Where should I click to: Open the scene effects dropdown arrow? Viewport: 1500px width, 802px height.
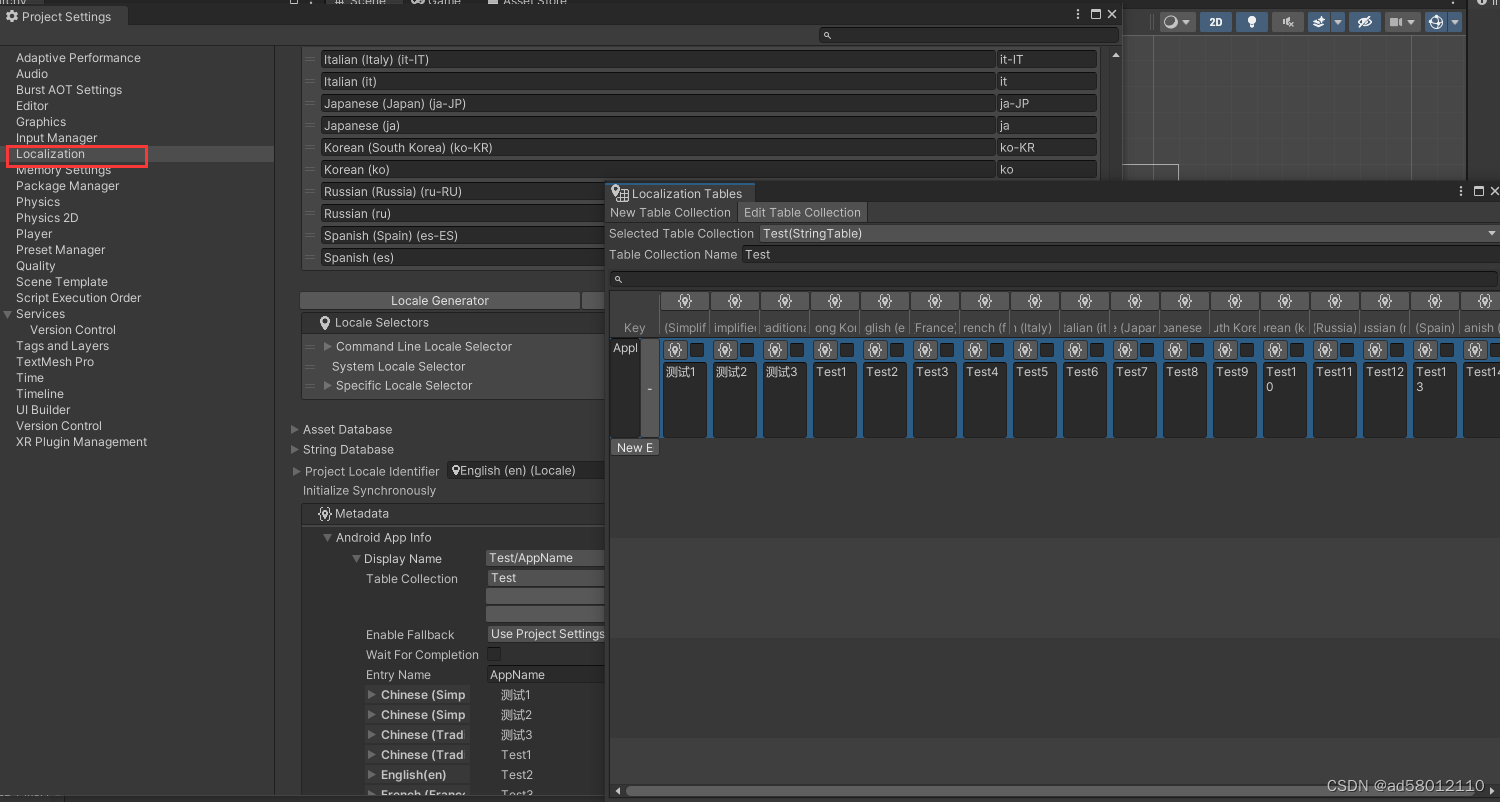pos(1337,22)
